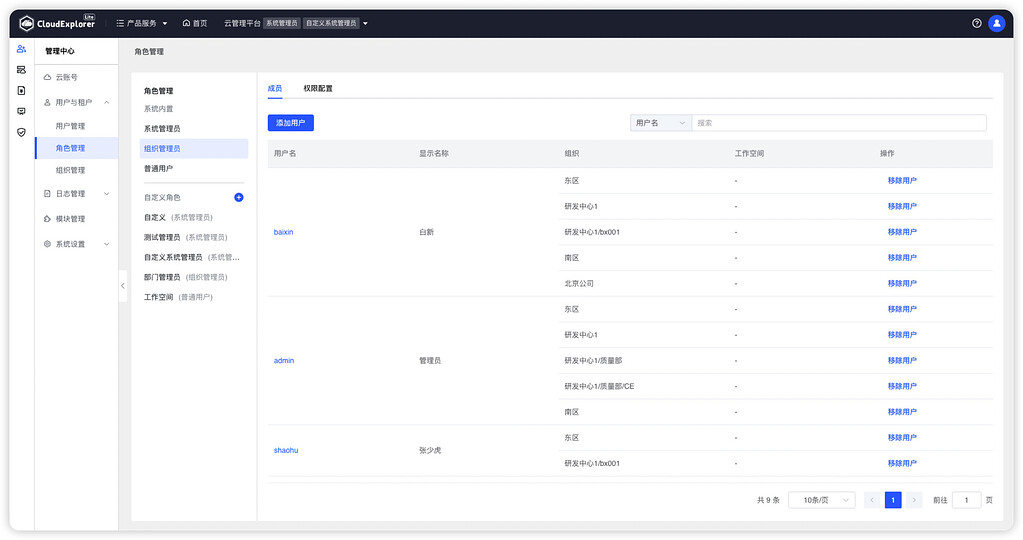Open the baixin username link
Screen dimensions: 1023x540
(283, 232)
